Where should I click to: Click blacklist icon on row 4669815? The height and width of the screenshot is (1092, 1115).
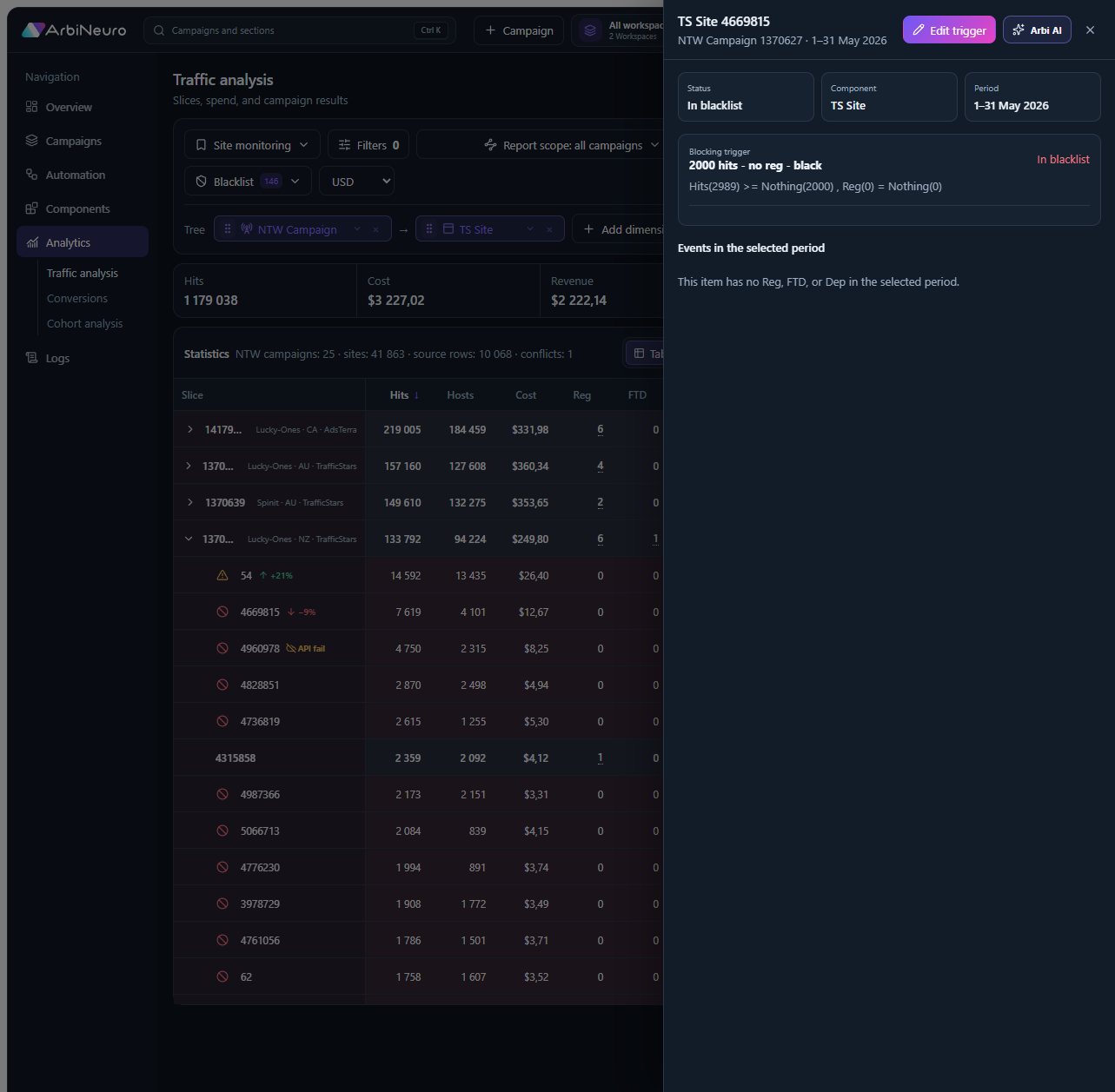(x=222, y=612)
